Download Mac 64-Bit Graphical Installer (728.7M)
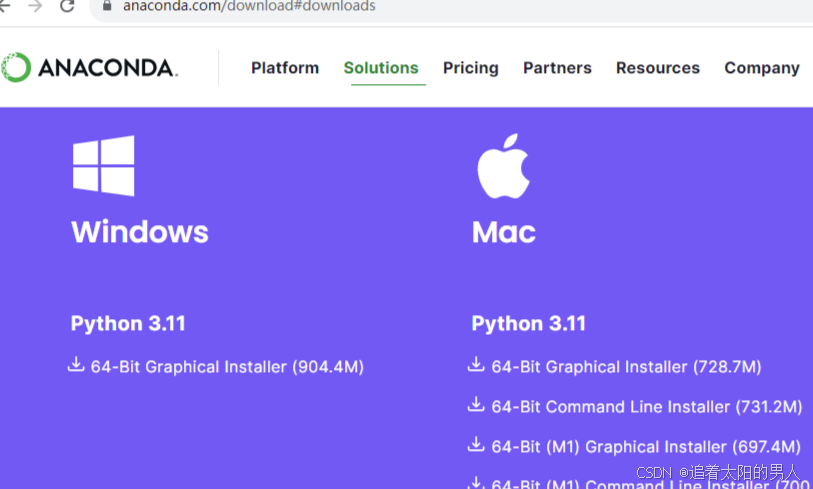The image size is (813, 489). [x=626, y=367]
